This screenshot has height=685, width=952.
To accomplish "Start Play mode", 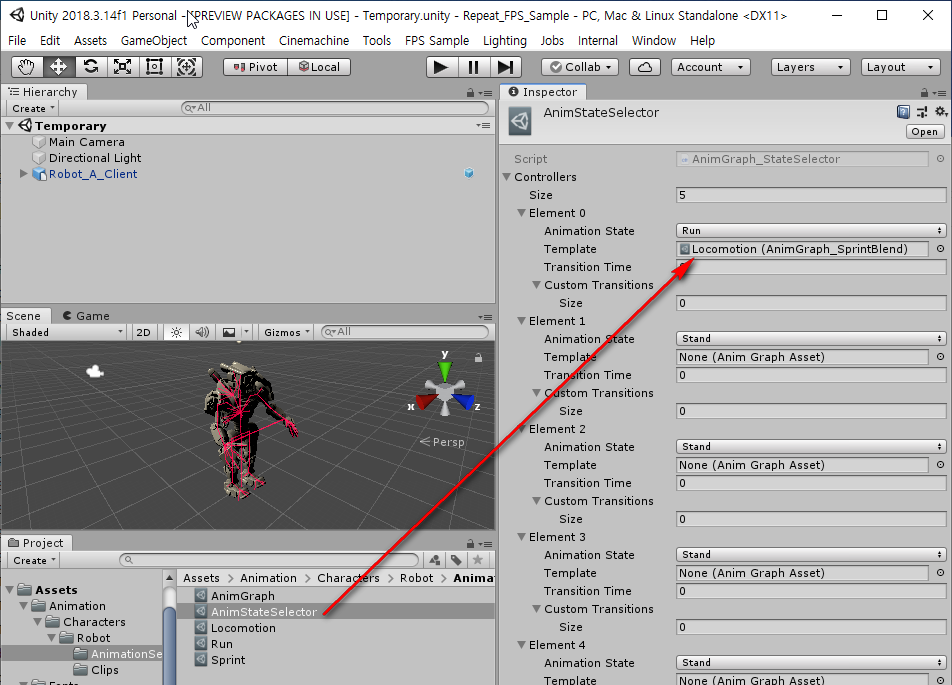I will [x=441, y=67].
